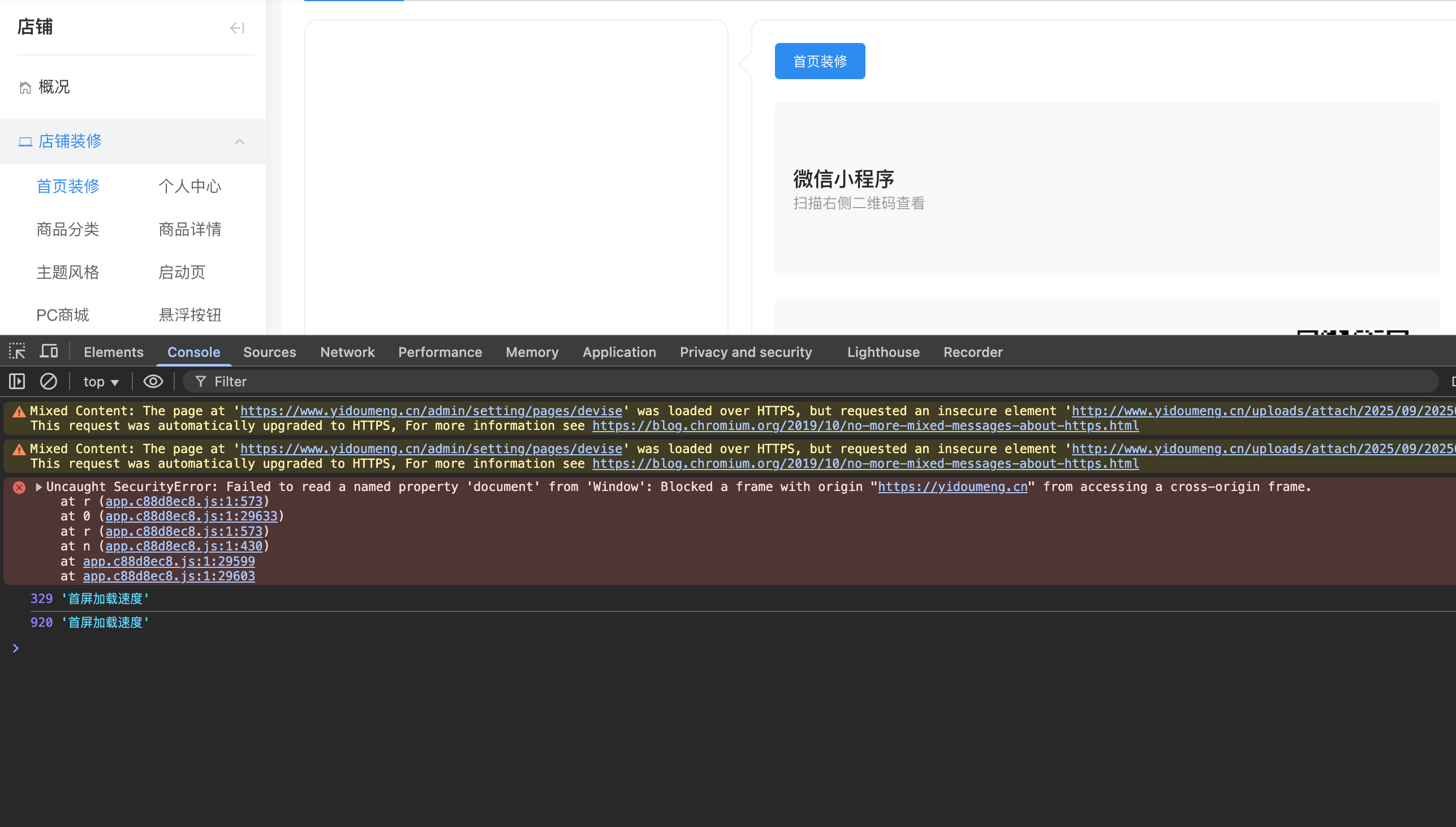Image resolution: width=1456 pixels, height=827 pixels.
Task: Select 个人中心 in the sidebar
Action: 189,186
